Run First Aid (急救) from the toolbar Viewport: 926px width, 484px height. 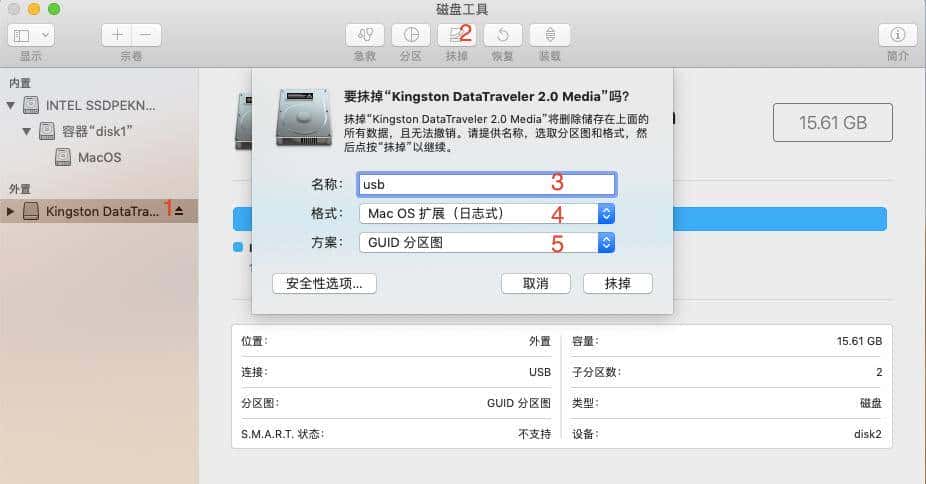365,35
